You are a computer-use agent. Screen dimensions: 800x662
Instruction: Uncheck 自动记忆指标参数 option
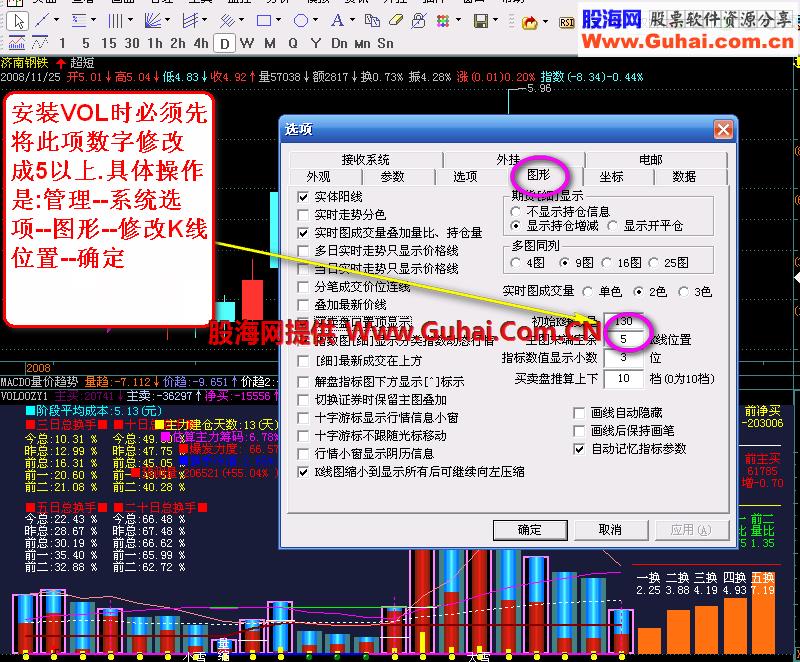click(578, 449)
